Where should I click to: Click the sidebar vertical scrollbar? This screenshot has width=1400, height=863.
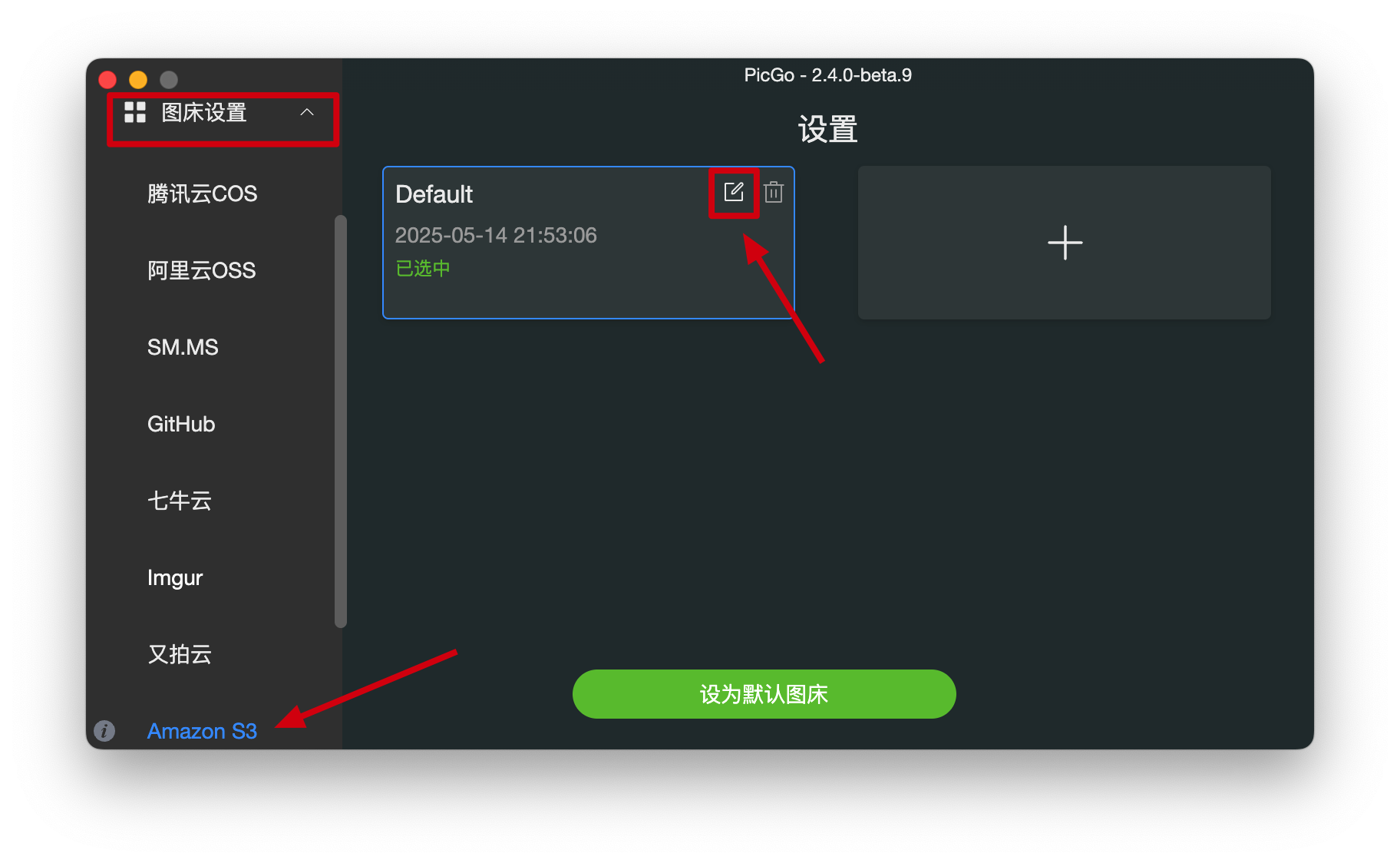pos(341,421)
